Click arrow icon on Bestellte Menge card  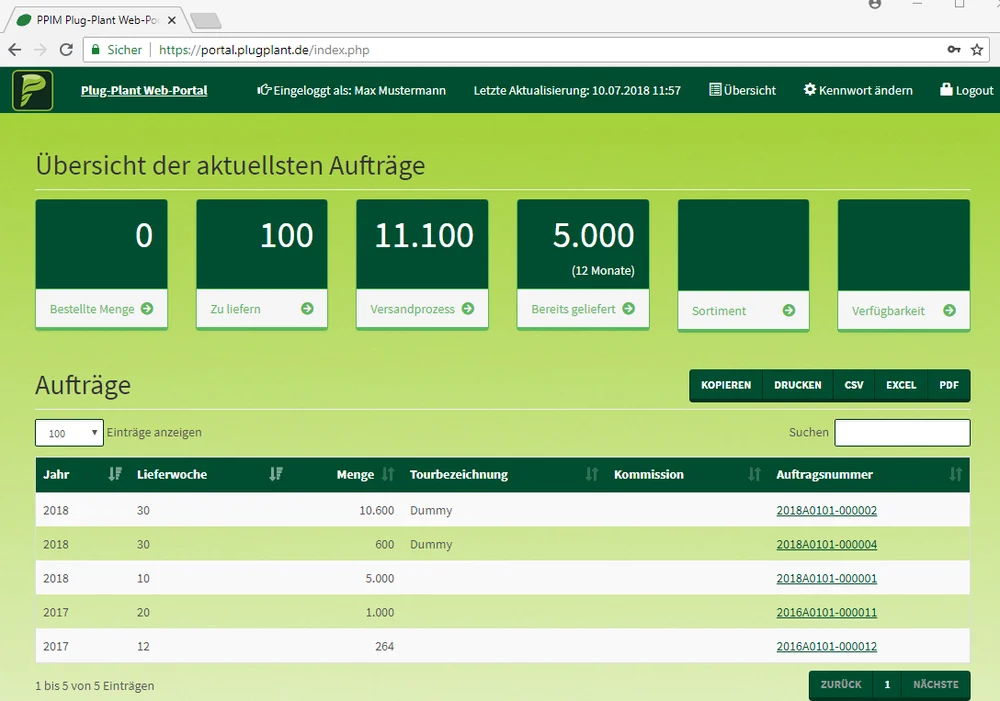click(147, 309)
